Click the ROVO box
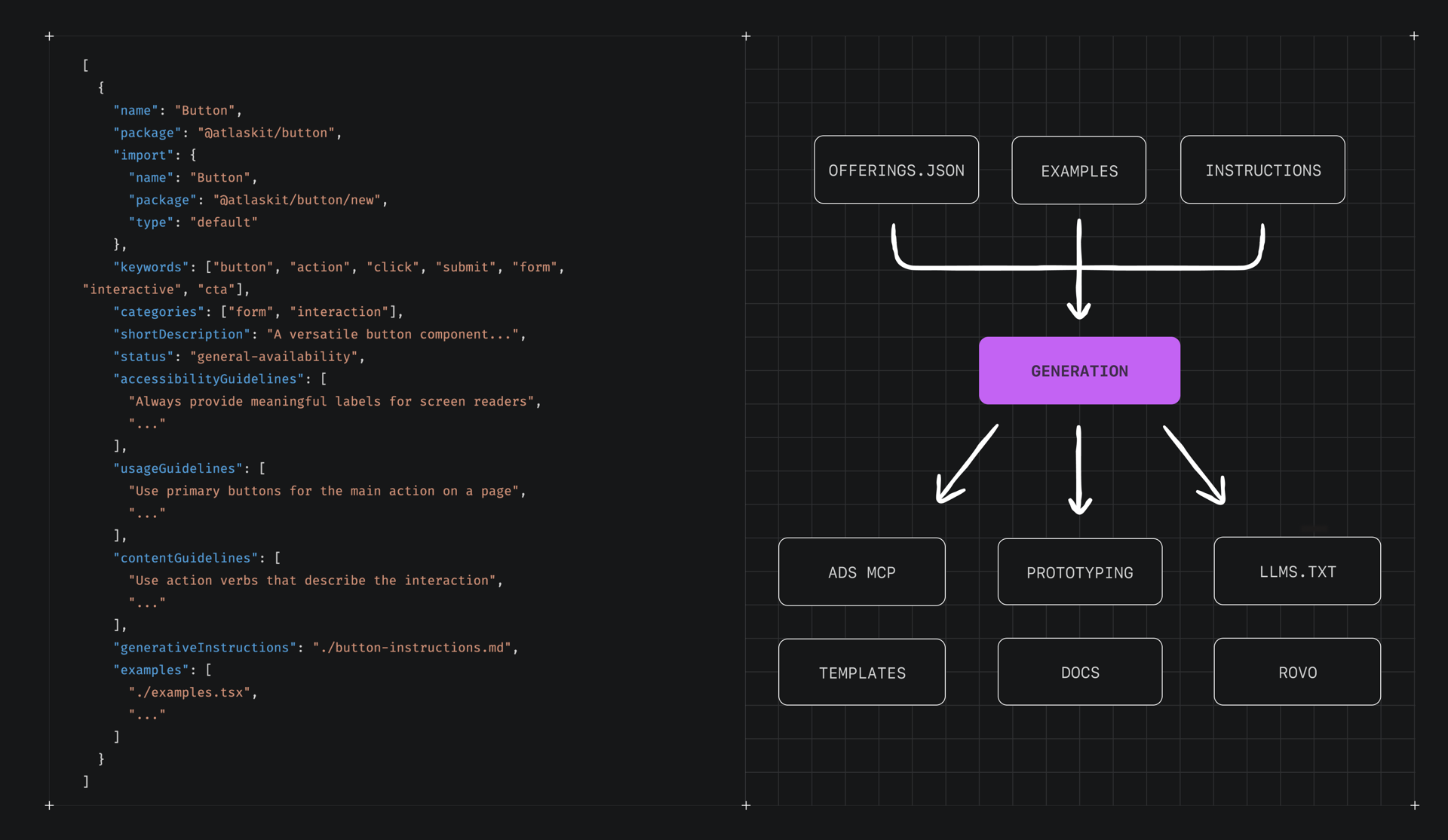The width and height of the screenshot is (1448, 840). click(x=1297, y=672)
